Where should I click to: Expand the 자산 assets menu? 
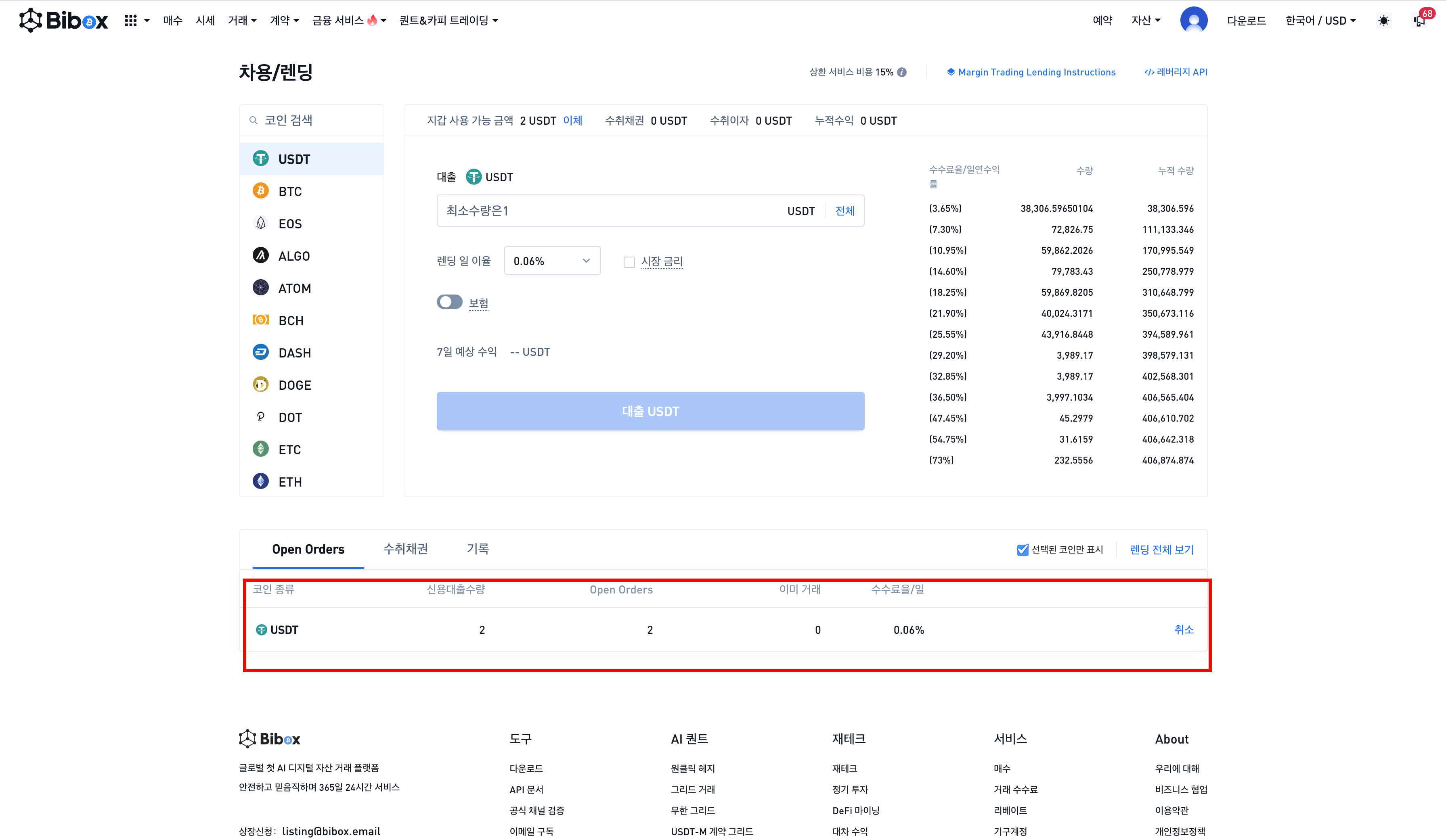[x=1145, y=21]
